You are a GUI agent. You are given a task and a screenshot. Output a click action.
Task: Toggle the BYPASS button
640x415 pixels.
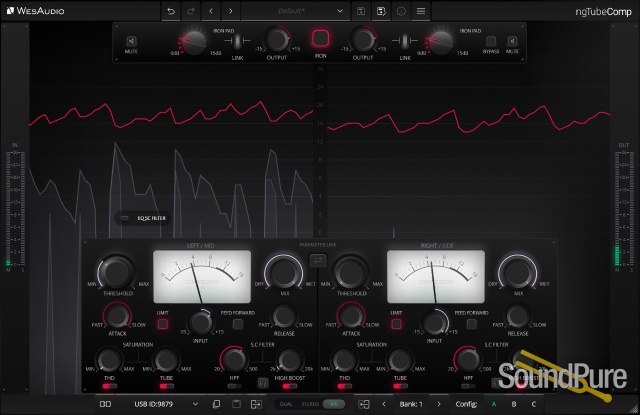click(491, 41)
